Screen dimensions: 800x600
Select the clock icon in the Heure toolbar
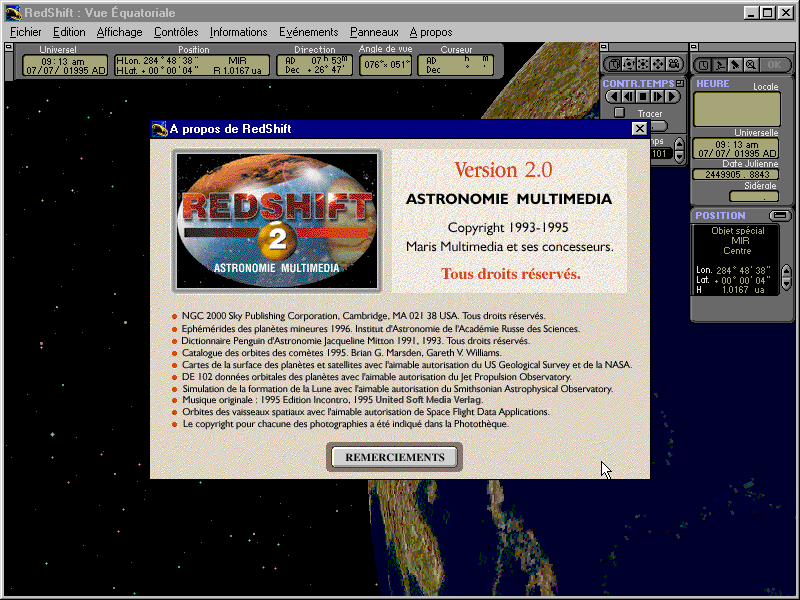click(x=704, y=65)
